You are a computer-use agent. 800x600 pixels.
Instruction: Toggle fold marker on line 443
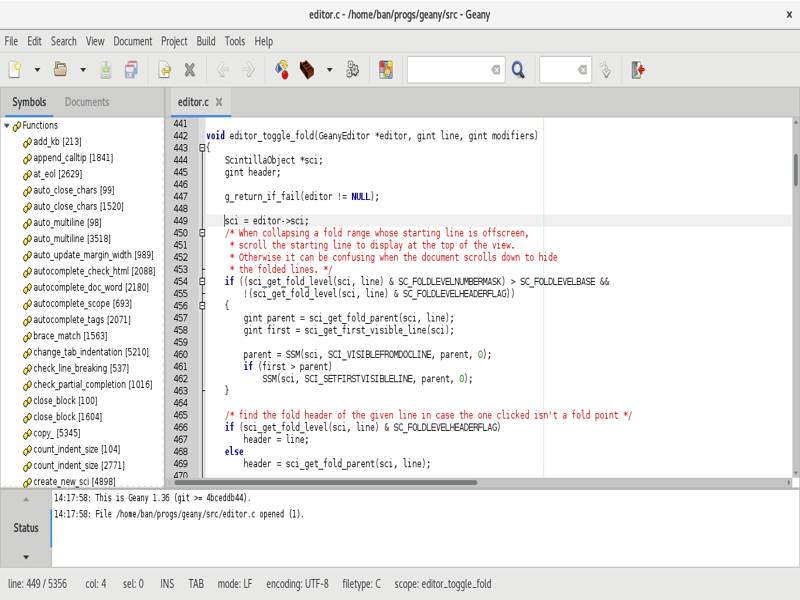(203, 148)
